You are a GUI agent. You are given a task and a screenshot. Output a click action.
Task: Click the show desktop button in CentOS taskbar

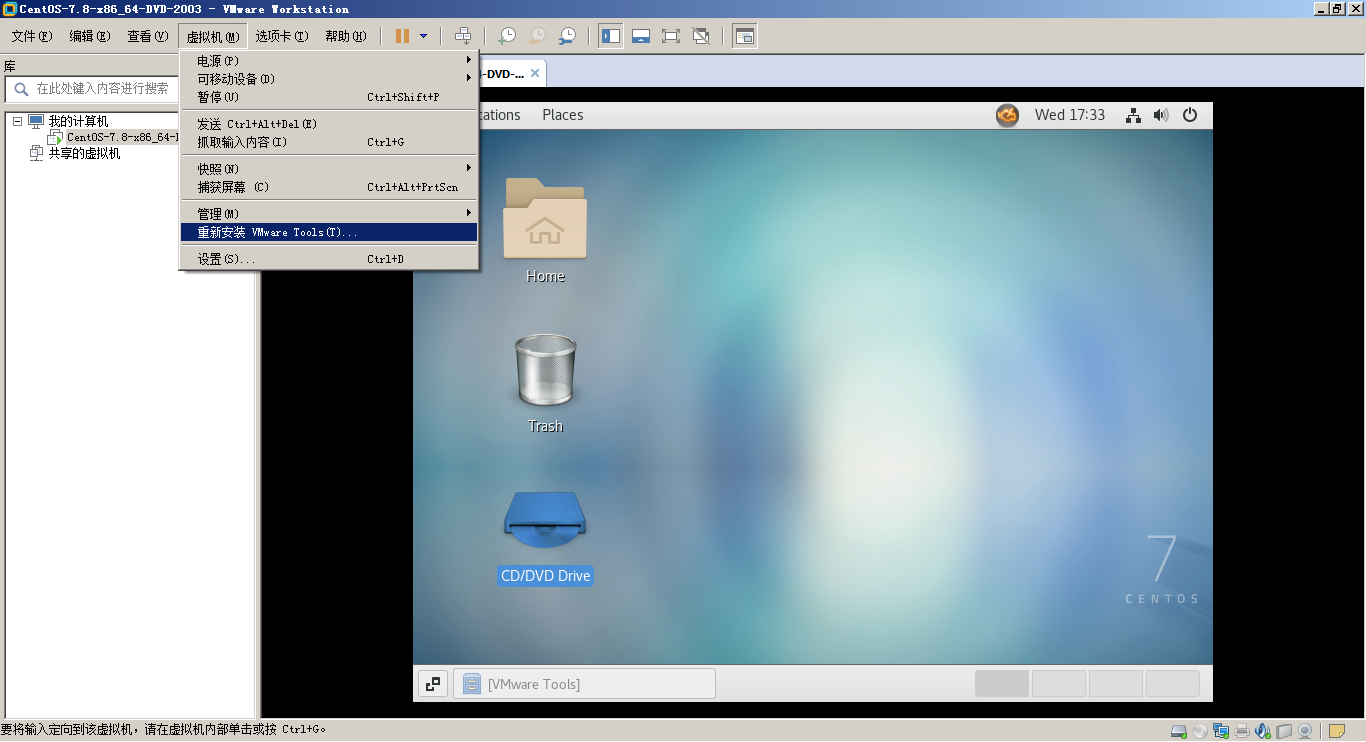(433, 684)
